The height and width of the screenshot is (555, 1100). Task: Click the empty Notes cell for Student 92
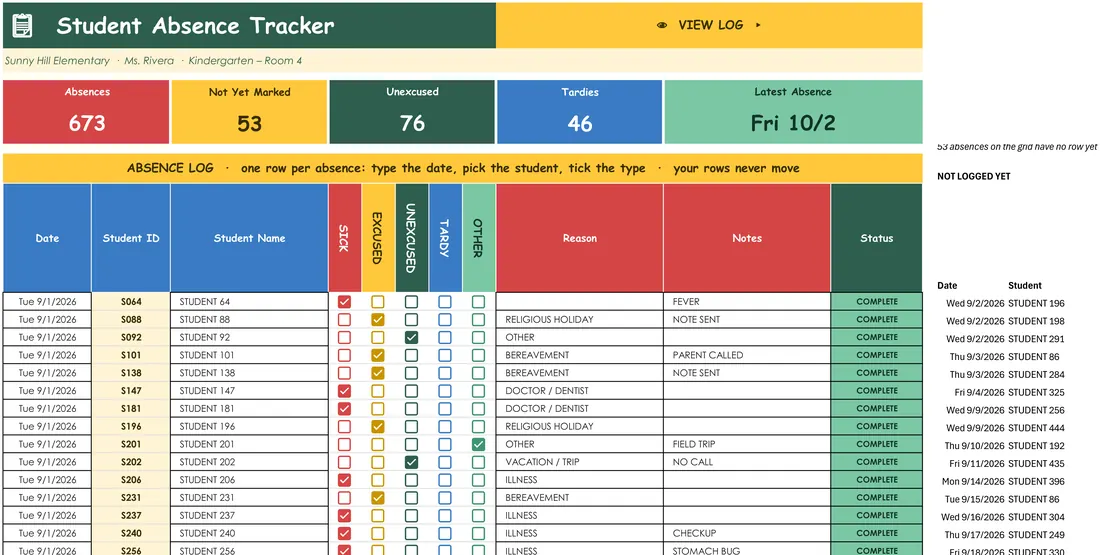[x=747, y=337]
